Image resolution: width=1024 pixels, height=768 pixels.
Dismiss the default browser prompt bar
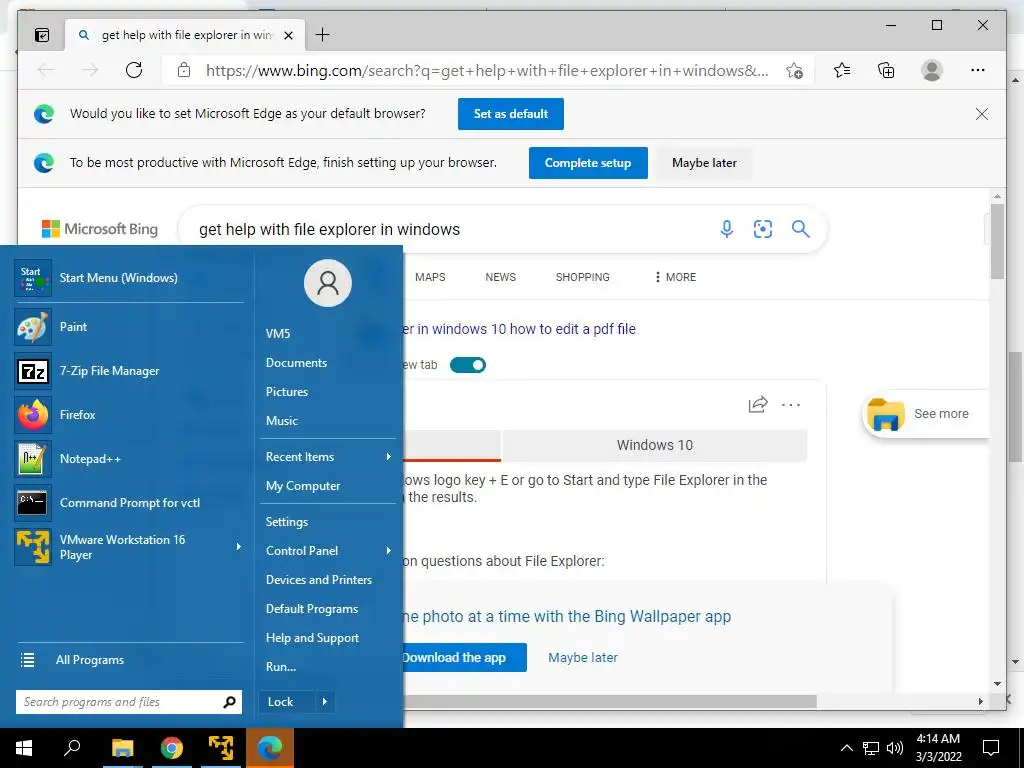click(982, 114)
